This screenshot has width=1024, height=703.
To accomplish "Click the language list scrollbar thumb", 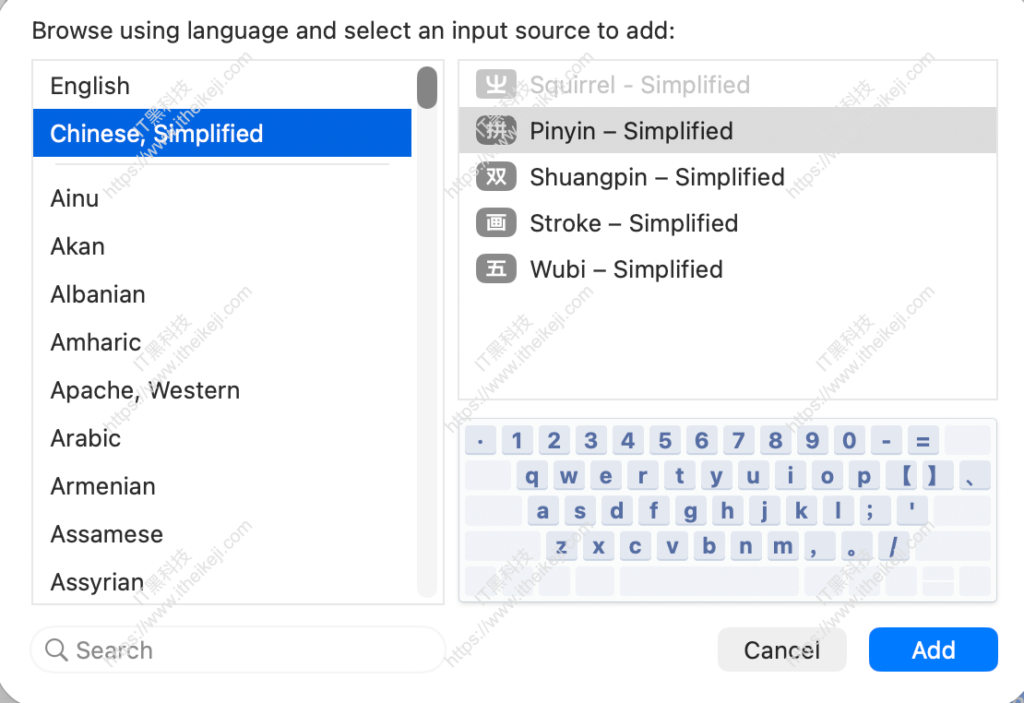I will (x=427, y=87).
